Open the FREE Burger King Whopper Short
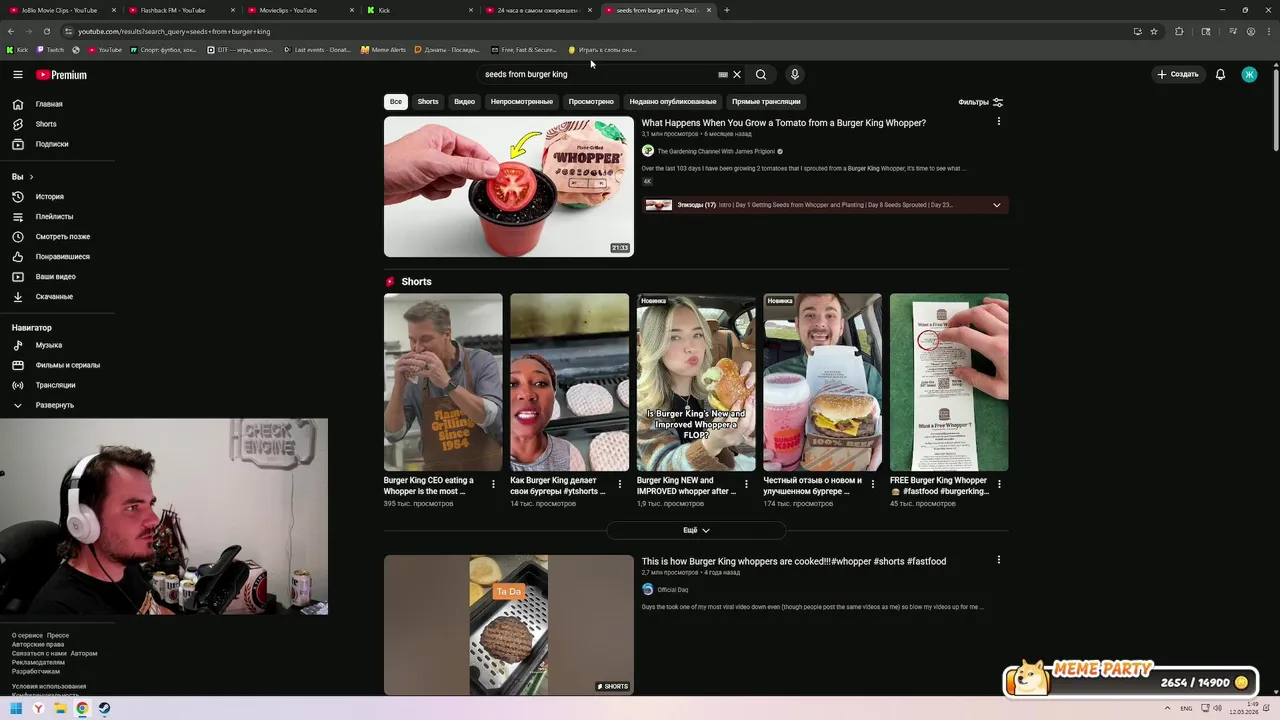1280x720 pixels. coord(949,382)
